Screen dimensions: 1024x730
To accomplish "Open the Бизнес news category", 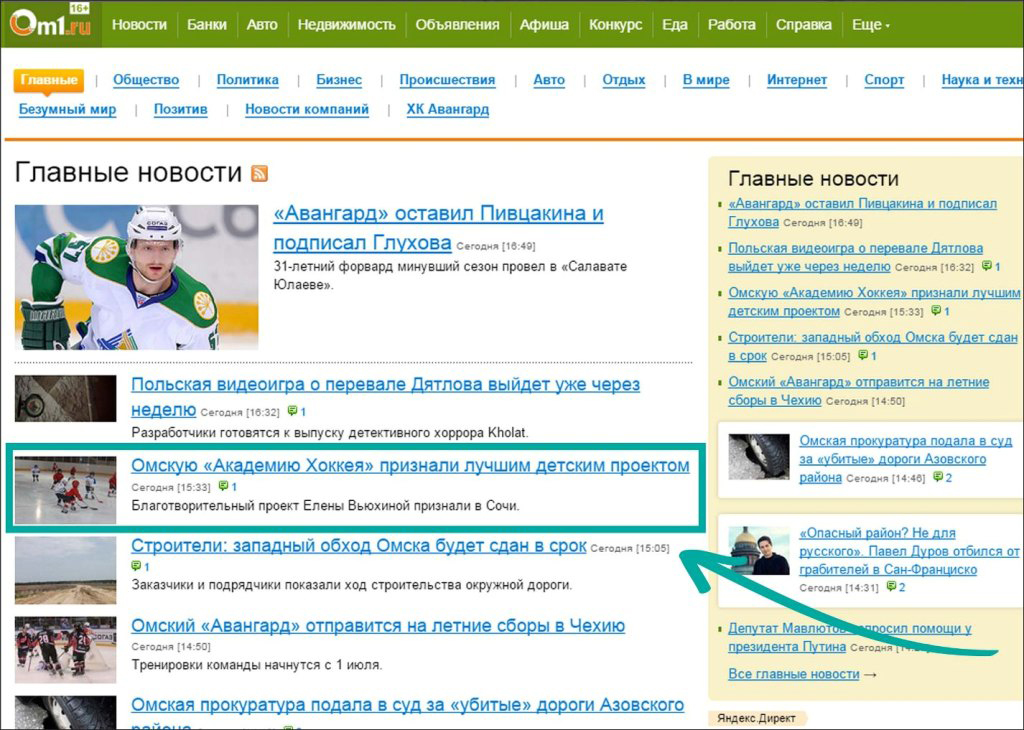I will 339,80.
